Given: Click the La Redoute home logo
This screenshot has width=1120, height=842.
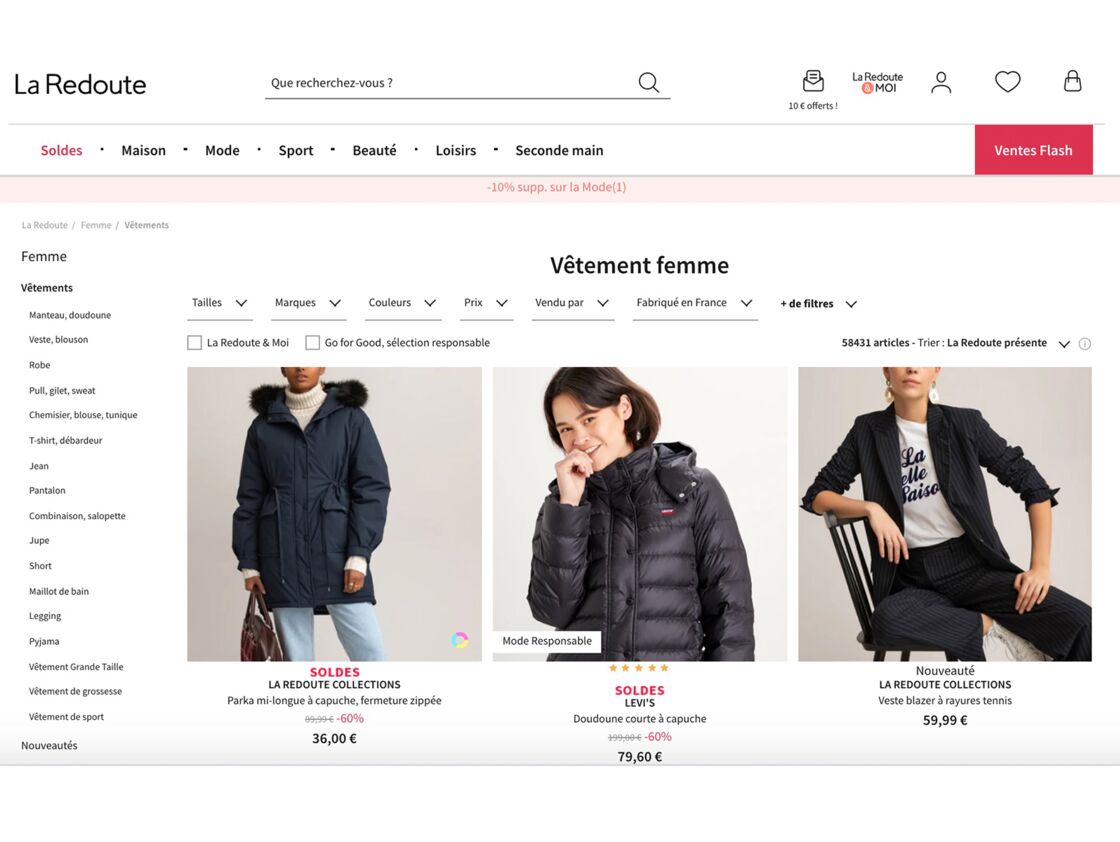Looking at the screenshot, I should (80, 84).
